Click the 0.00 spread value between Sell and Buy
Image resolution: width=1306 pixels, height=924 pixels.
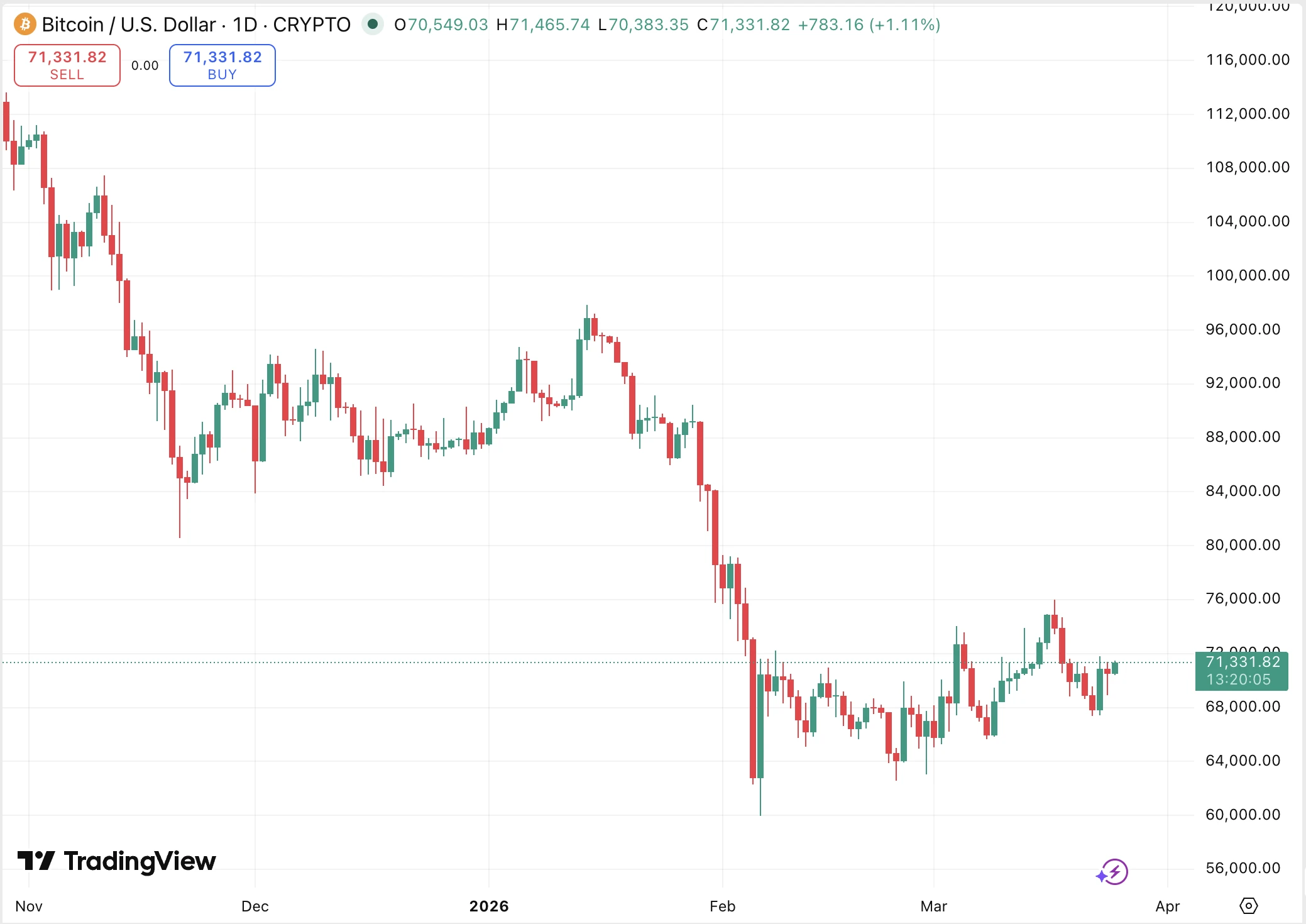point(145,65)
